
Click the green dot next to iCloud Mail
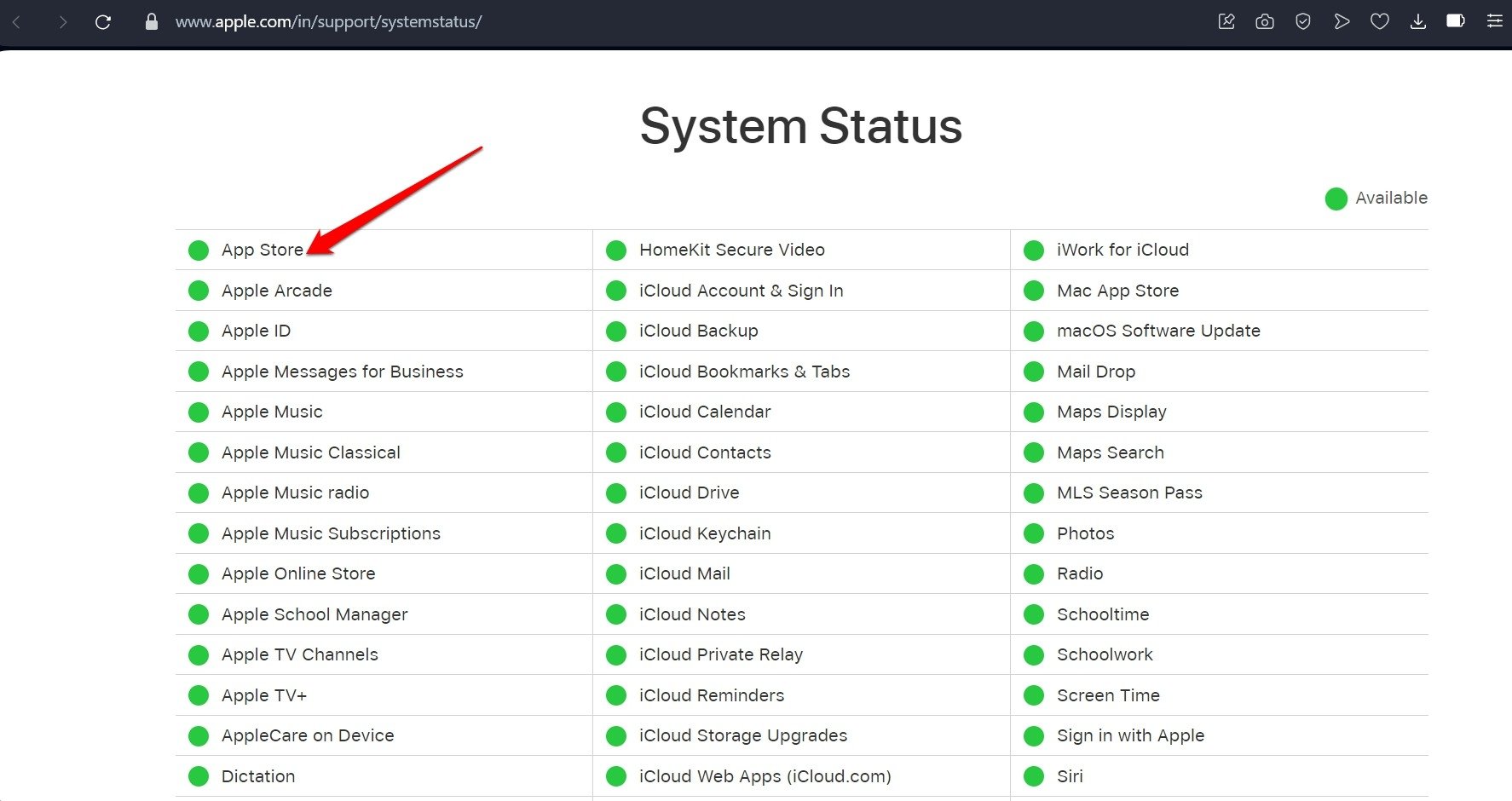(616, 574)
